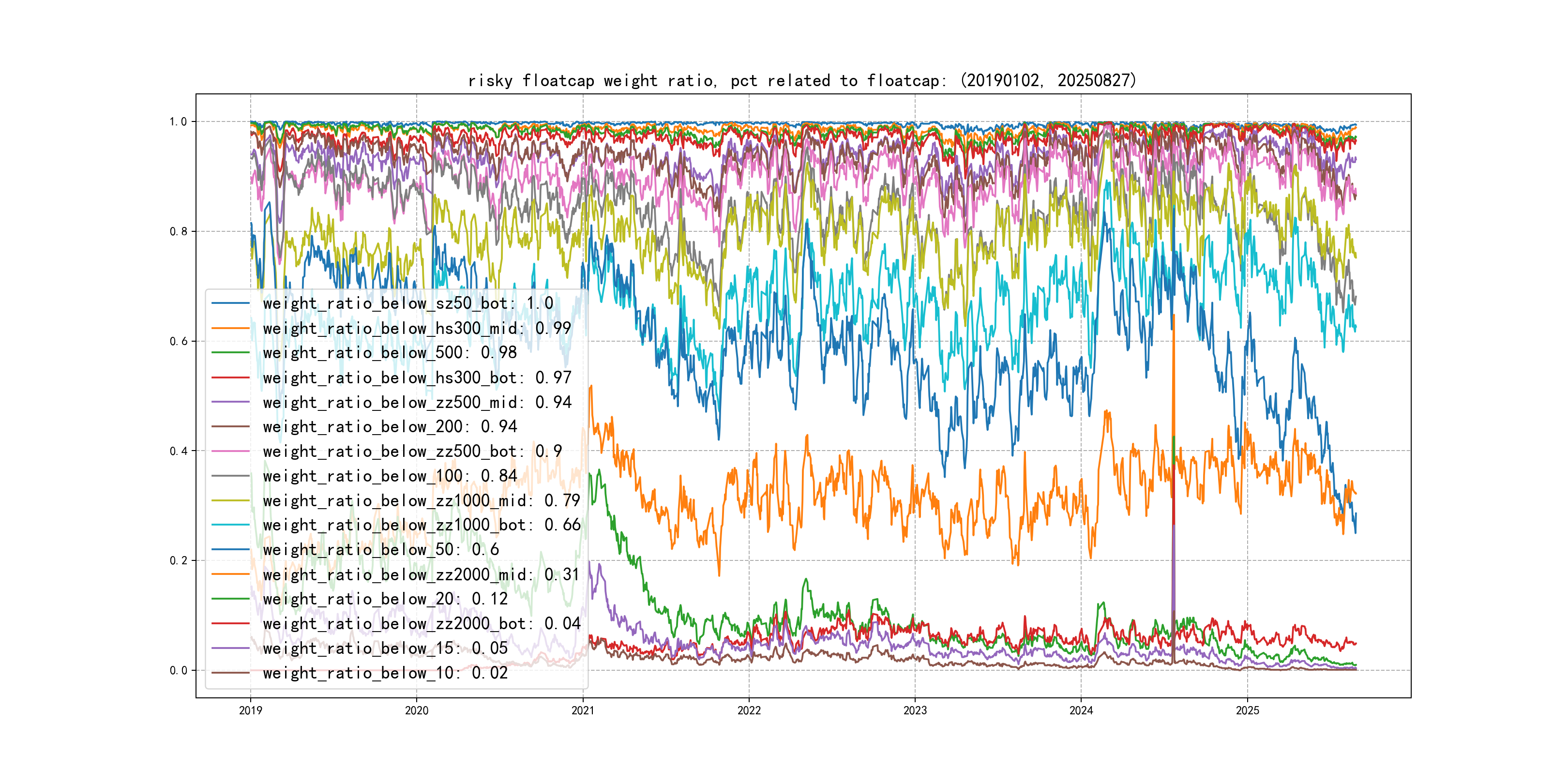Viewport: 1568px width, 784px height.
Task: Click legend label weight_ratio_below_zz1000_mid
Action: coord(421,500)
